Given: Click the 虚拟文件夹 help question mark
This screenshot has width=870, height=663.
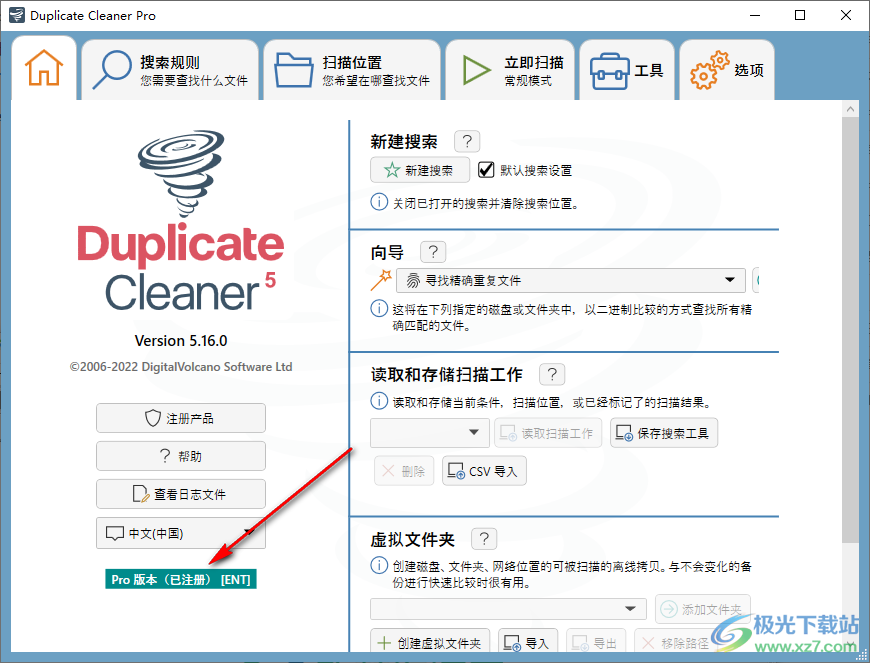Looking at the screenshot, I should click(484, 539).
